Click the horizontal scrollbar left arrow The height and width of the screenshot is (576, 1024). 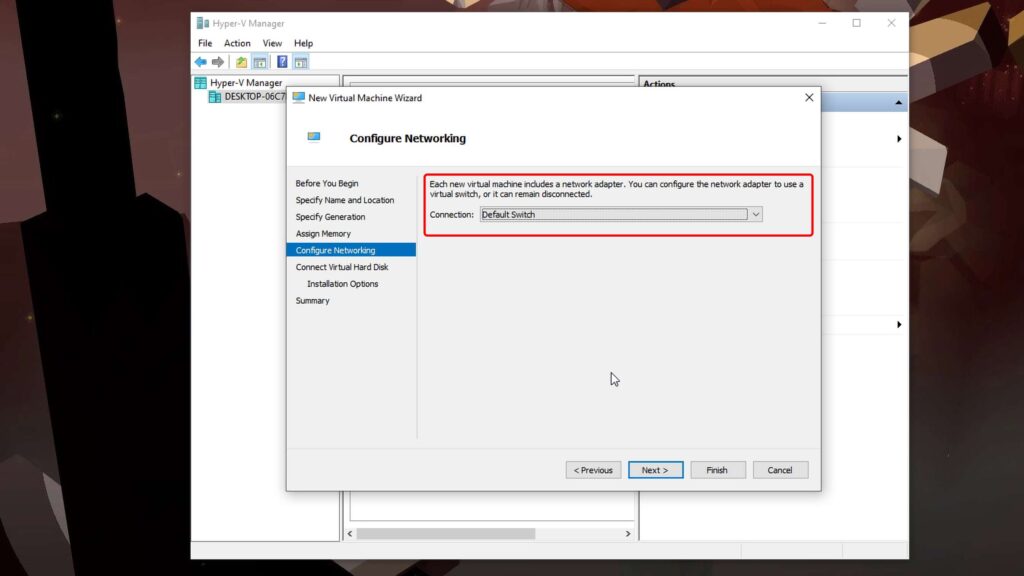[x=350, y=534]
